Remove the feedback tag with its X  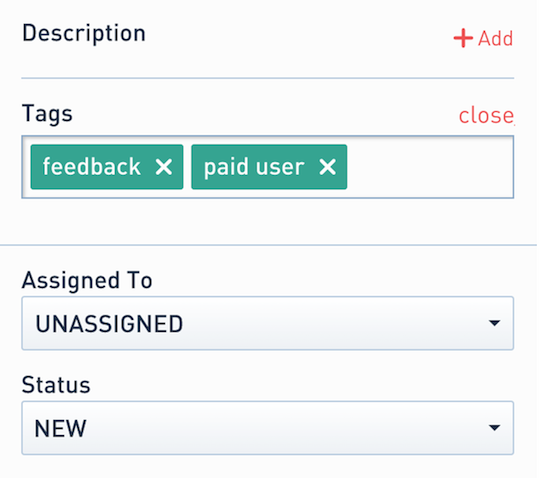(164, 167)
